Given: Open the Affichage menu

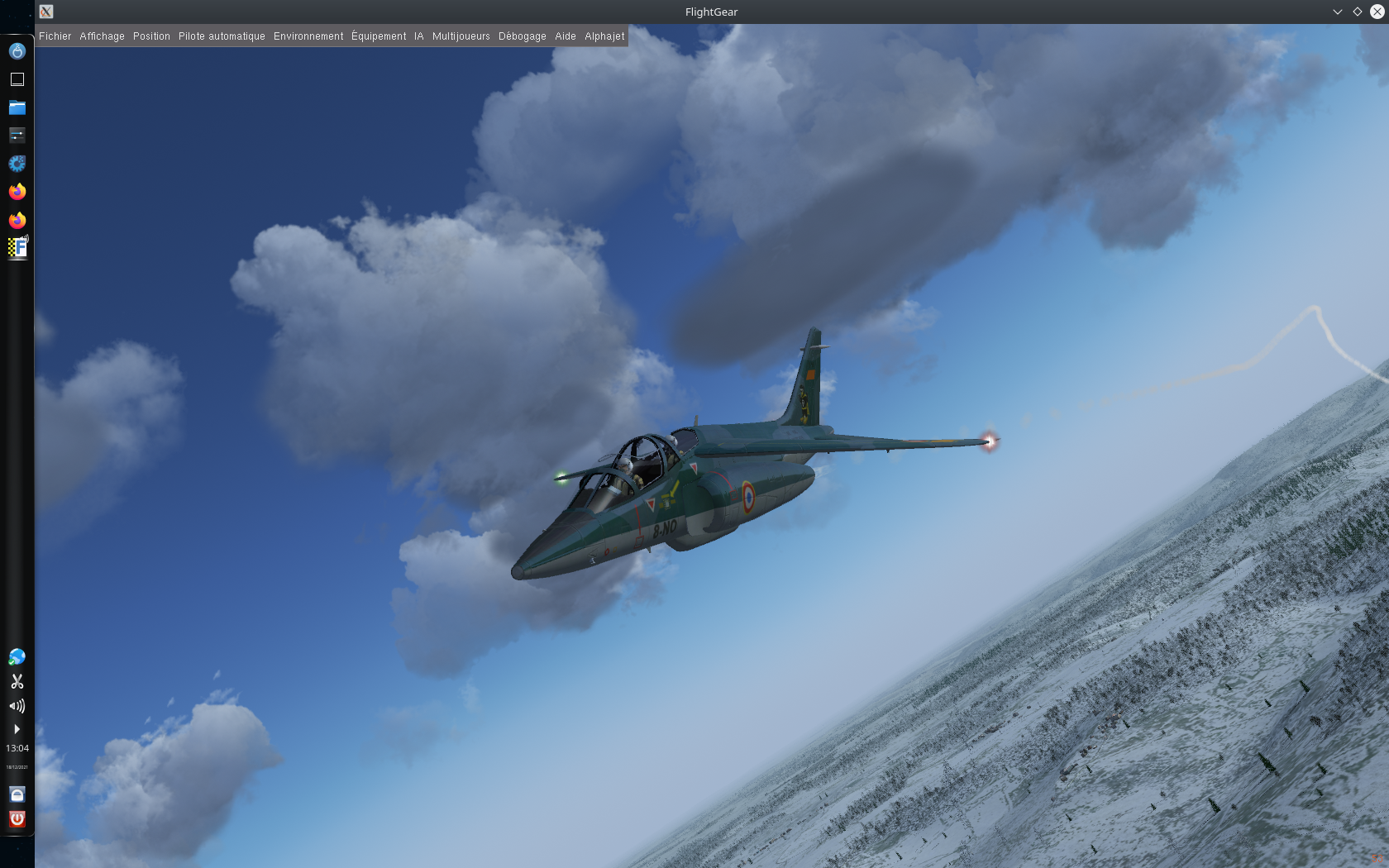Looking at the screenshot, I should click(x=102, y=36).
